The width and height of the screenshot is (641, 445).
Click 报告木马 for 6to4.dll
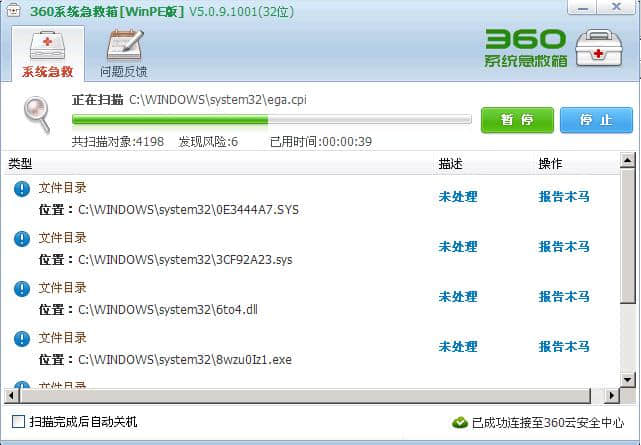[x=564, y=296]
